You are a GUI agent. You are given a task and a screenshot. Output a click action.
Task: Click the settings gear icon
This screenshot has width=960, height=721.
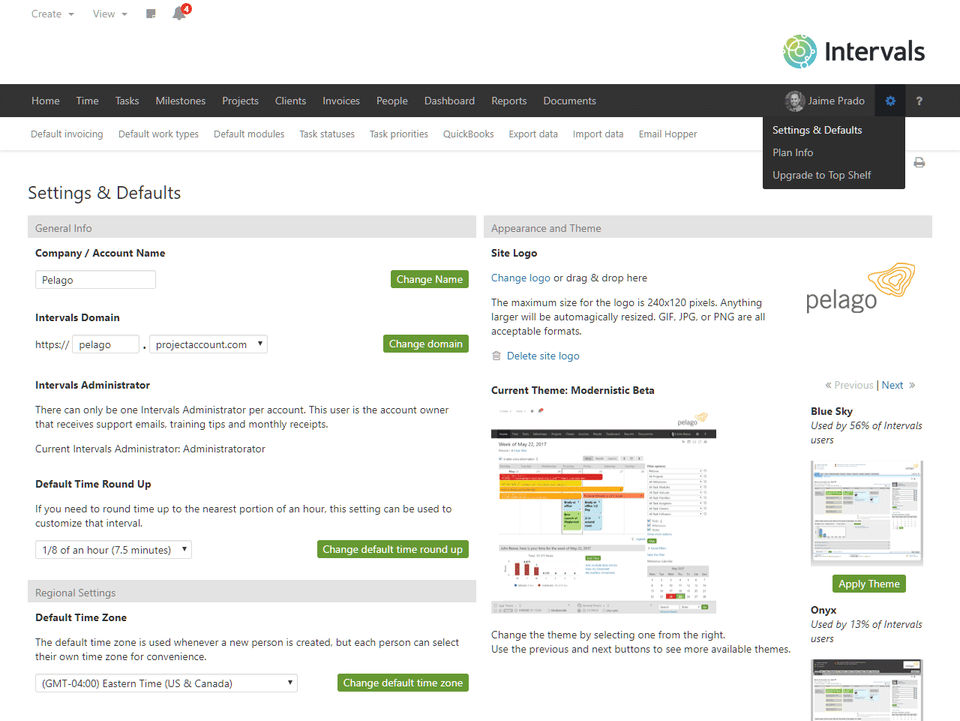coord(890,100)
